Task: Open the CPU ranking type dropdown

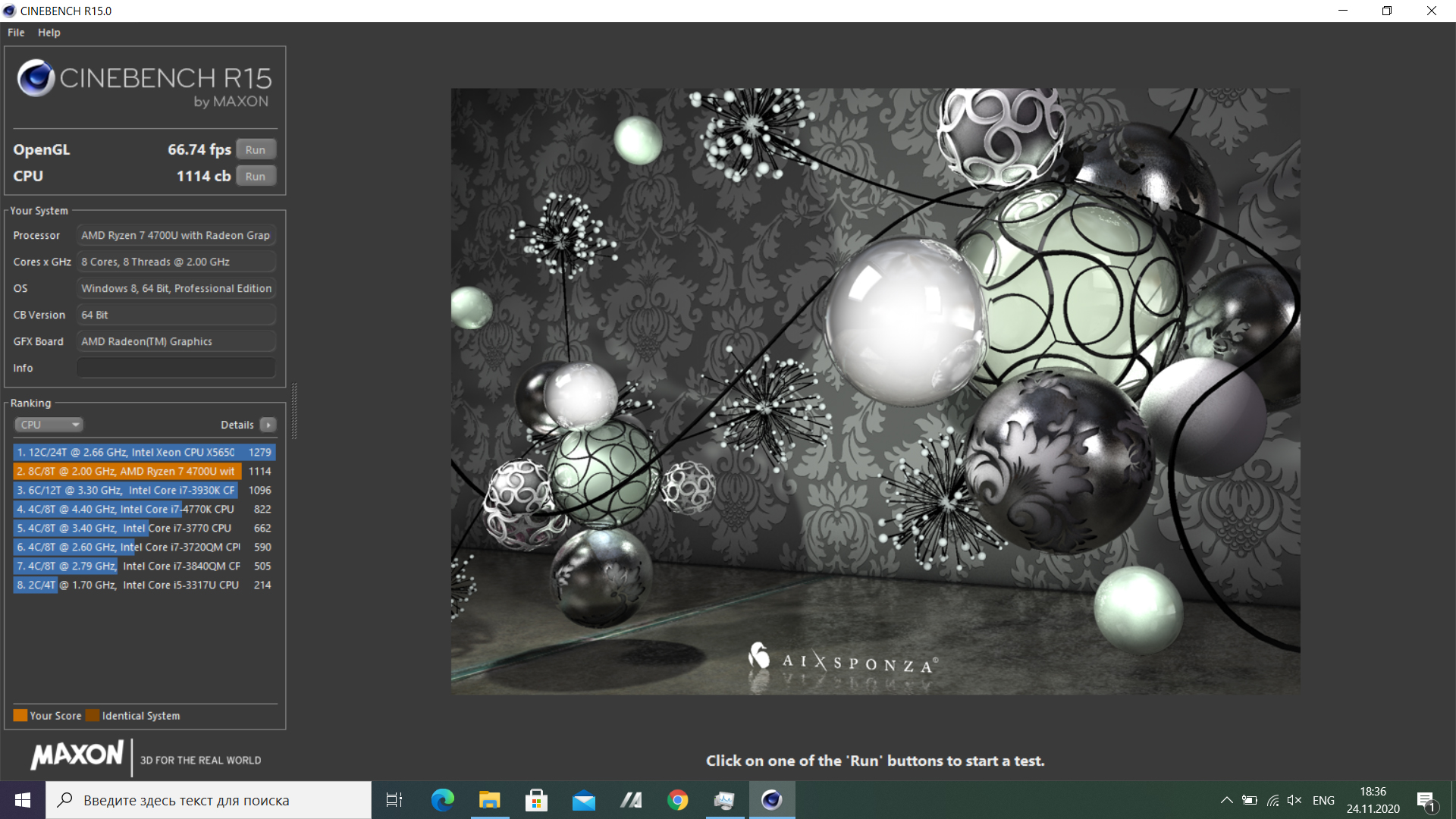Action: 49,425
